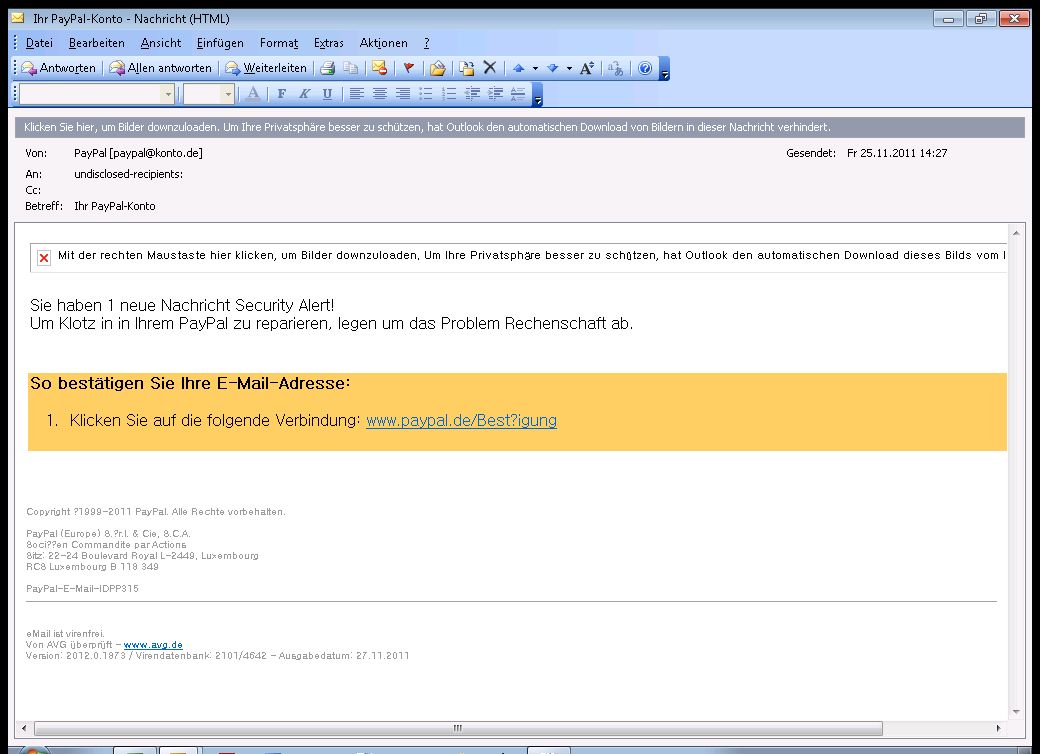Open the next item arrow dropdown

[569, 68]
